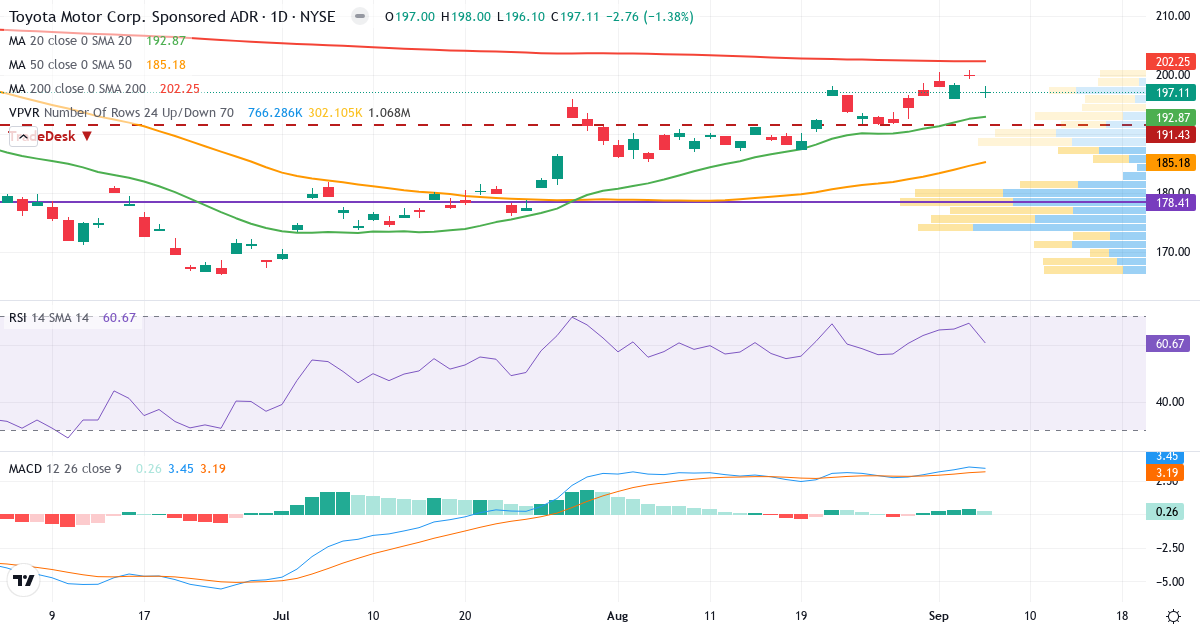Open chart settings gear icon
Image resolution: width=1200 pixels, height=630 pixels.
click(x=1171, y=616)
